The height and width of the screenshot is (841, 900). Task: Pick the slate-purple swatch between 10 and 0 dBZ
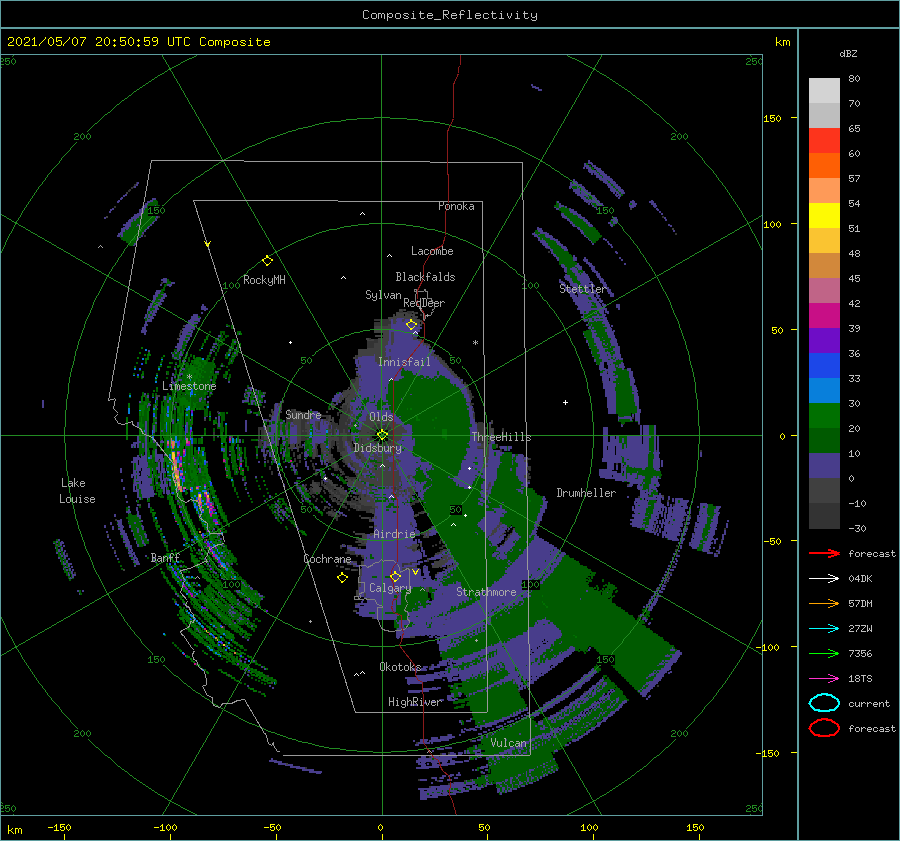pyautogui.click(x=824, y=466)
